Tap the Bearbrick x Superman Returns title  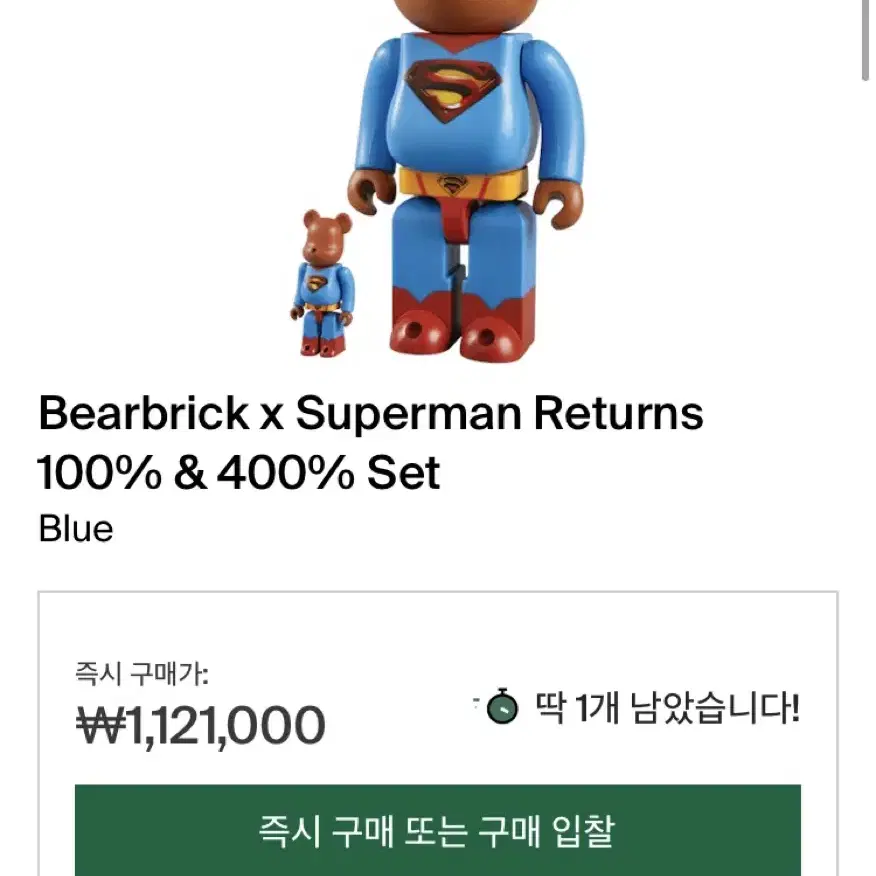click(371, 413)
